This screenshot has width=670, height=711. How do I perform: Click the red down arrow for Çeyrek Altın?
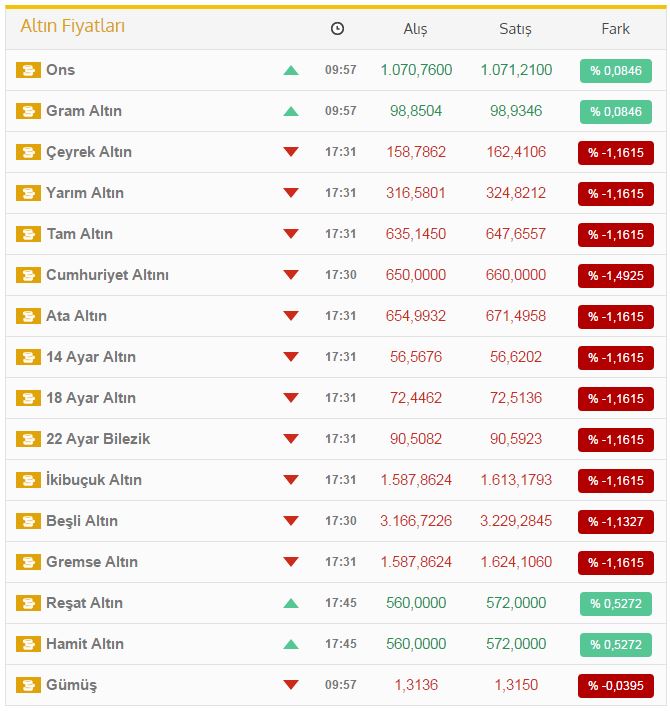tap(291, 152)
